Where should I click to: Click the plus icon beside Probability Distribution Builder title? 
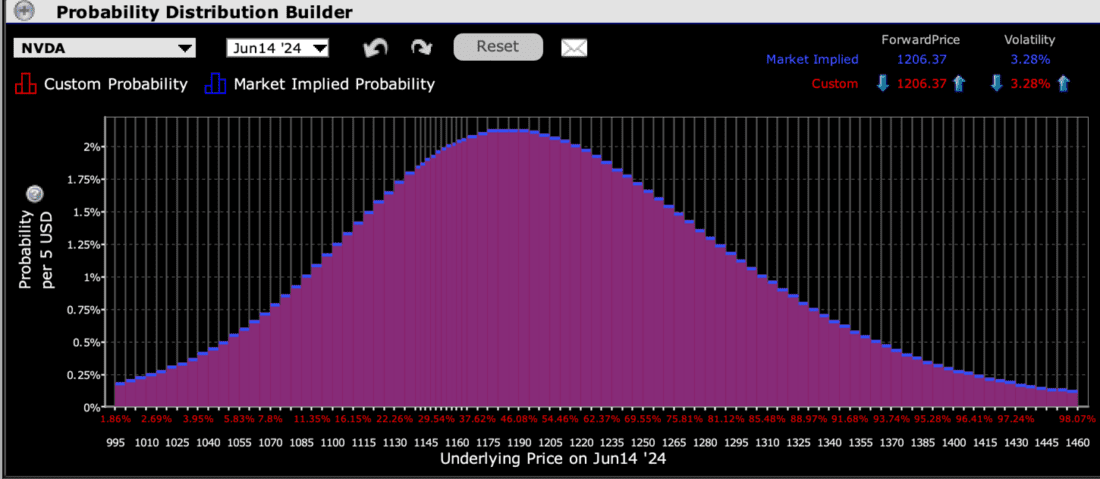coord(26,11)
